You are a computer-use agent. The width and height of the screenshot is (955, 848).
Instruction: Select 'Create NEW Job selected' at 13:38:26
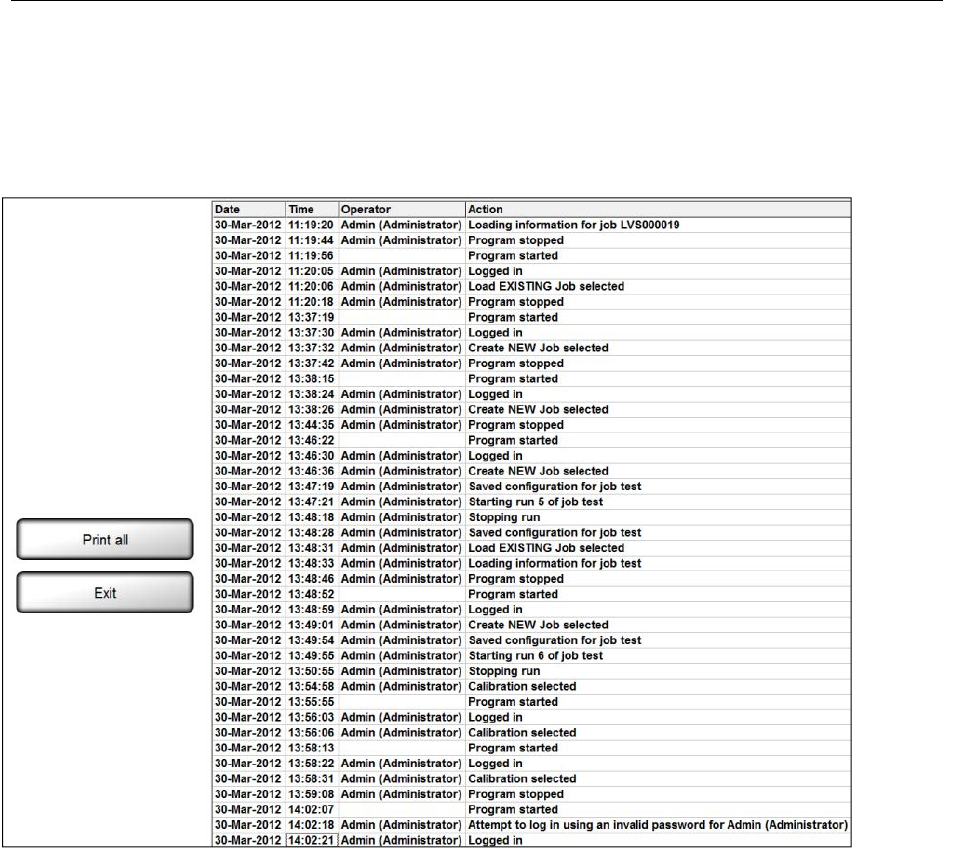click(538, 409)
